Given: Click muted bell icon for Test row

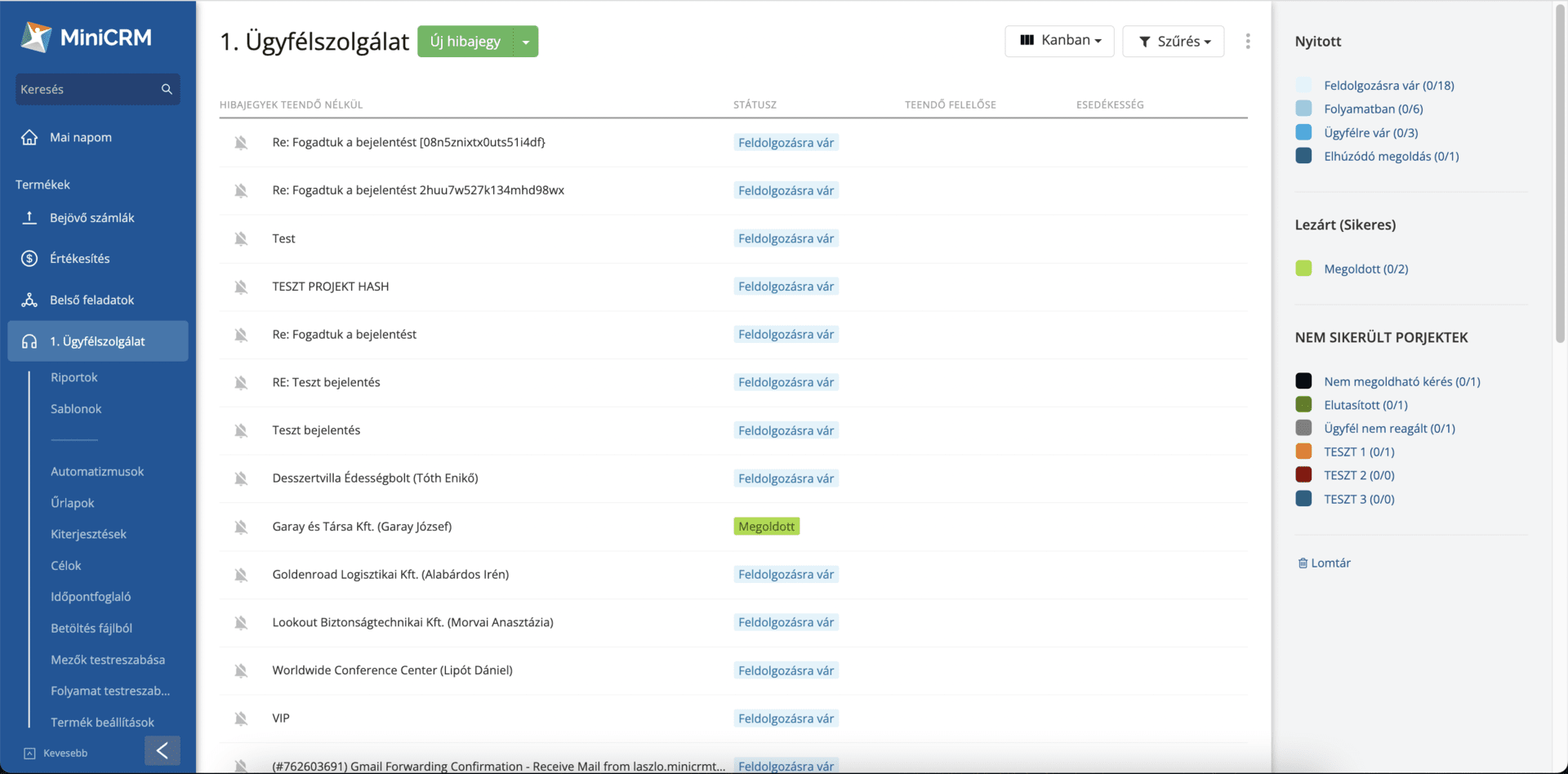Looking at the screenshot, I should coord(241,238).
